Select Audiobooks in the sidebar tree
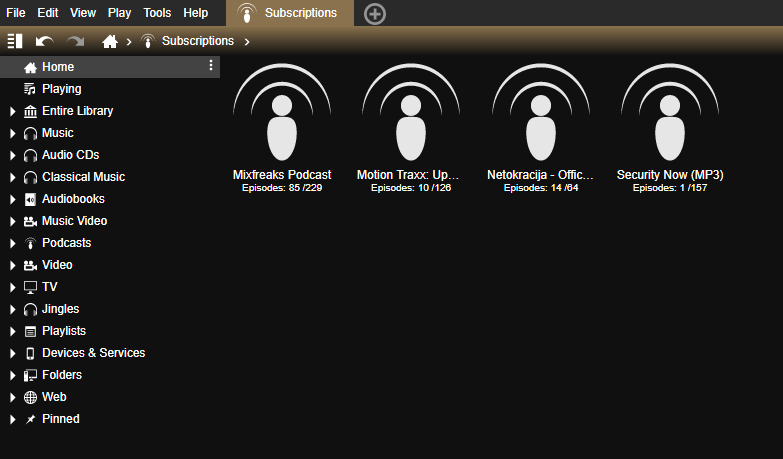783x459 pixels. [73, 199]
